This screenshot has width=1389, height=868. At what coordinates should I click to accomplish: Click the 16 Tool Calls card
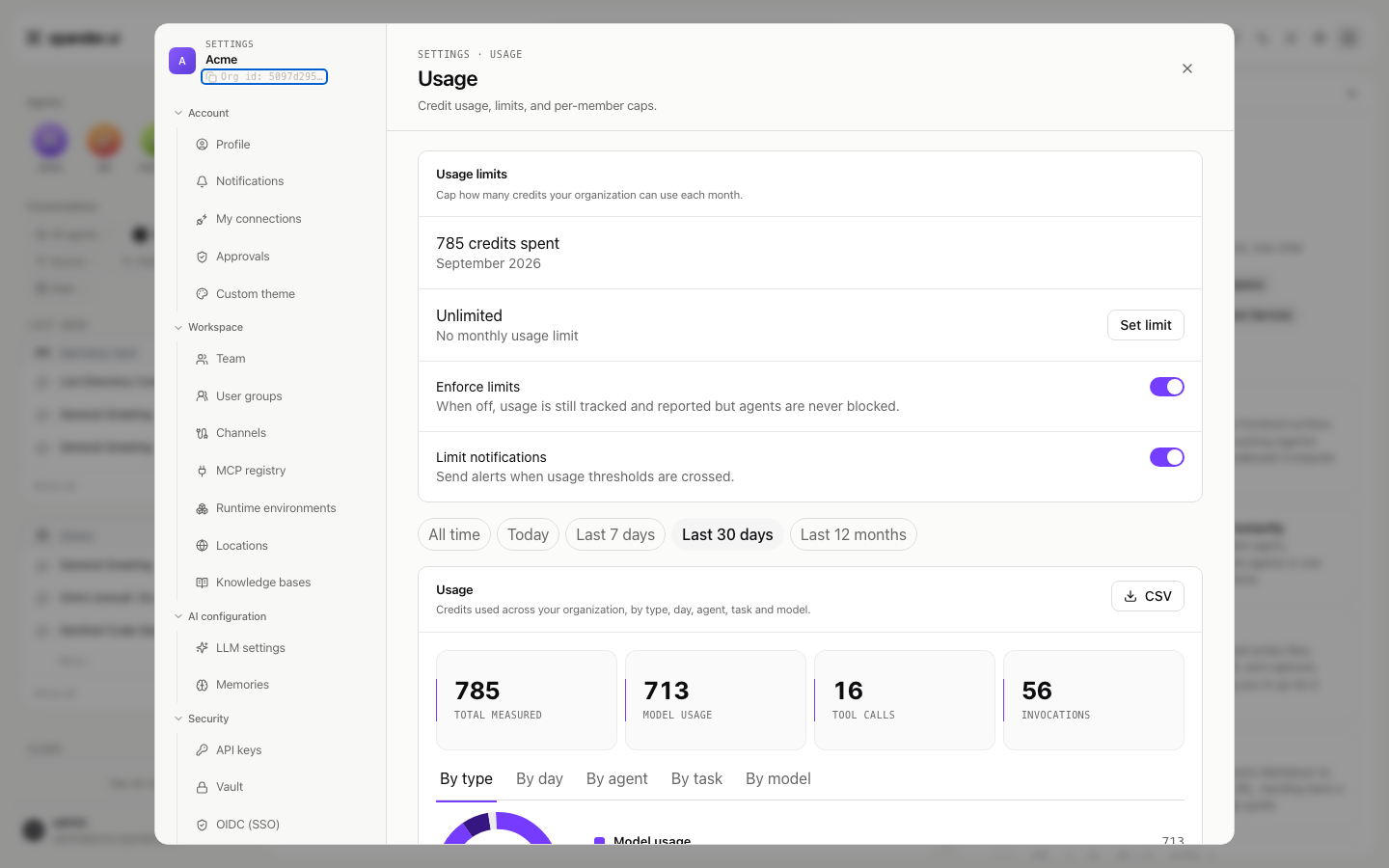click(905, 700)
